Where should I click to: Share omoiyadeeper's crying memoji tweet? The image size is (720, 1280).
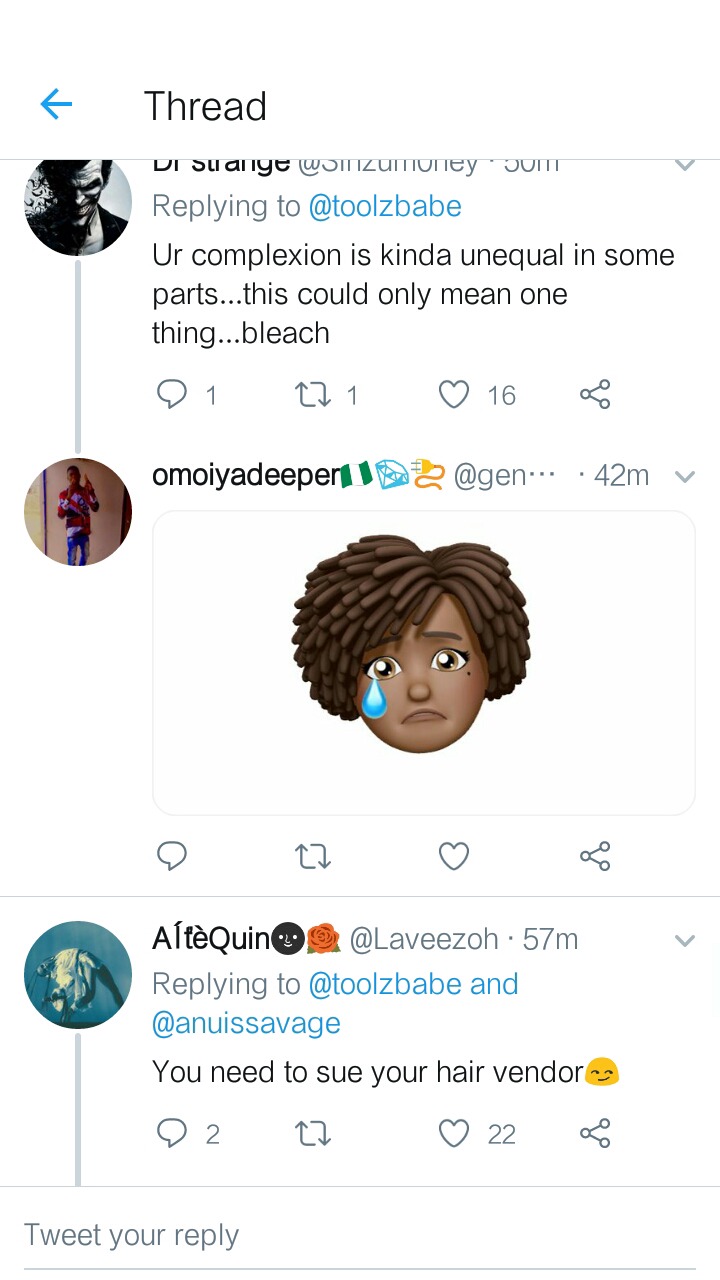click(x=595, y=856)
